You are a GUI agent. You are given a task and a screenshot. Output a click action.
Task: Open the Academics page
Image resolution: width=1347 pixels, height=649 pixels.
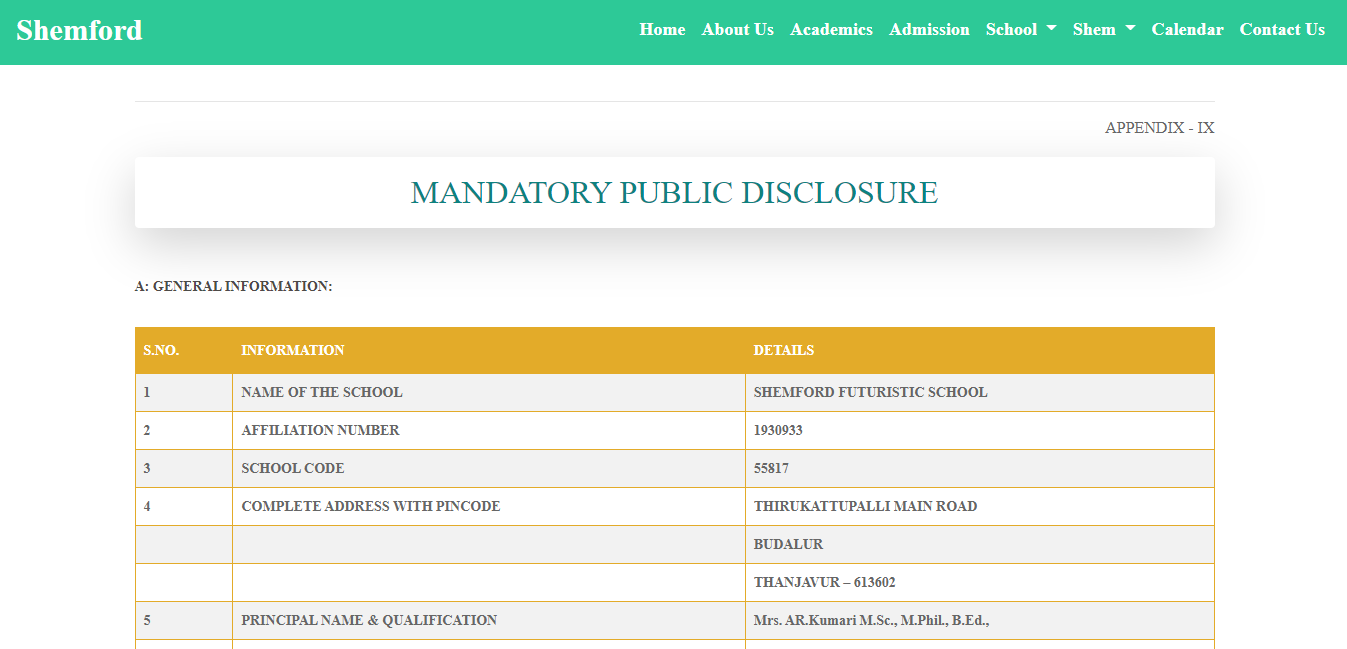point(831,30)
